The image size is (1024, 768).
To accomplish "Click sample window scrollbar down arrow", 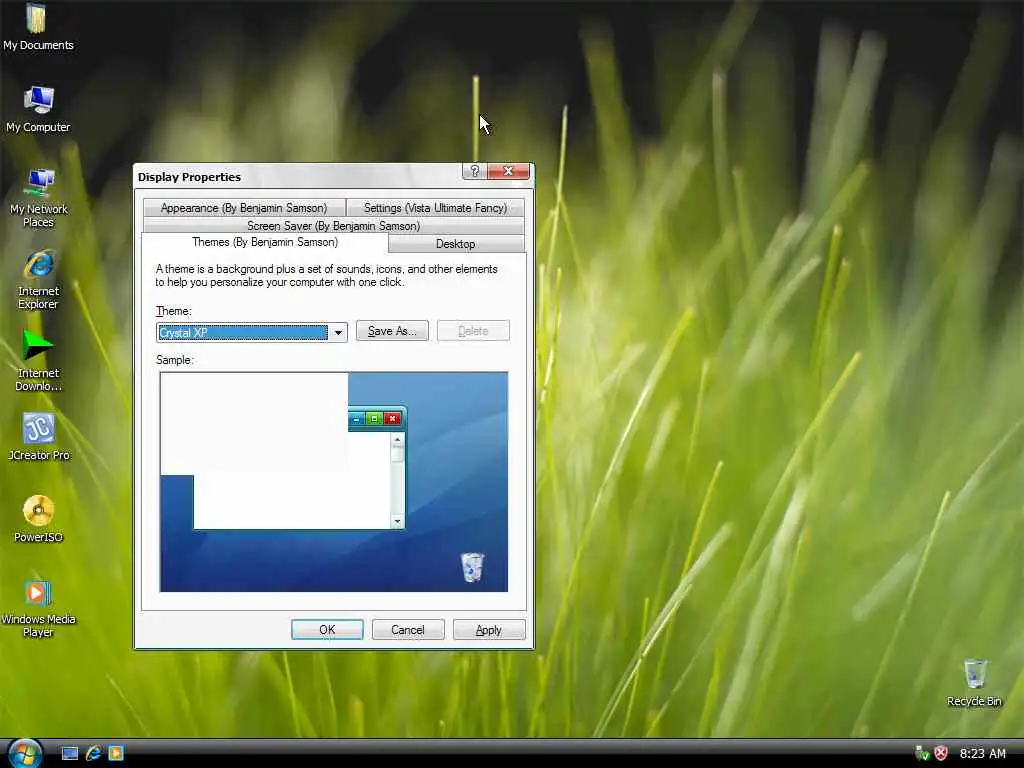I will point(397,521).
